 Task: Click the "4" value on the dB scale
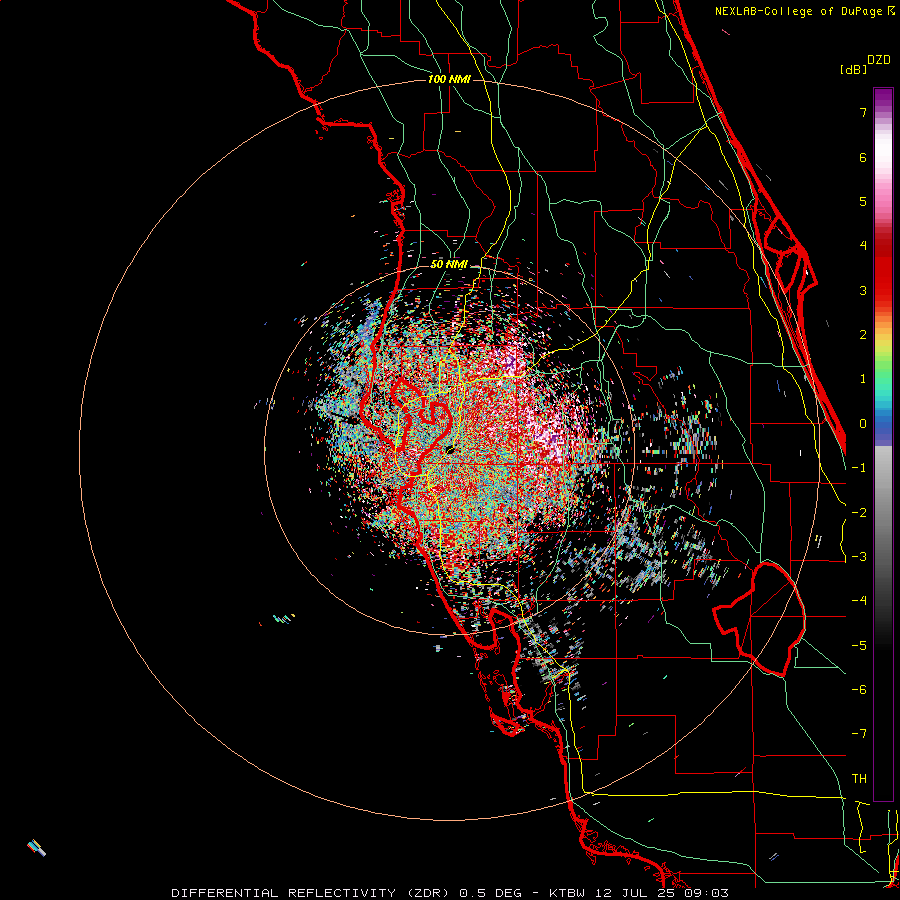click(x=863, y=246)
